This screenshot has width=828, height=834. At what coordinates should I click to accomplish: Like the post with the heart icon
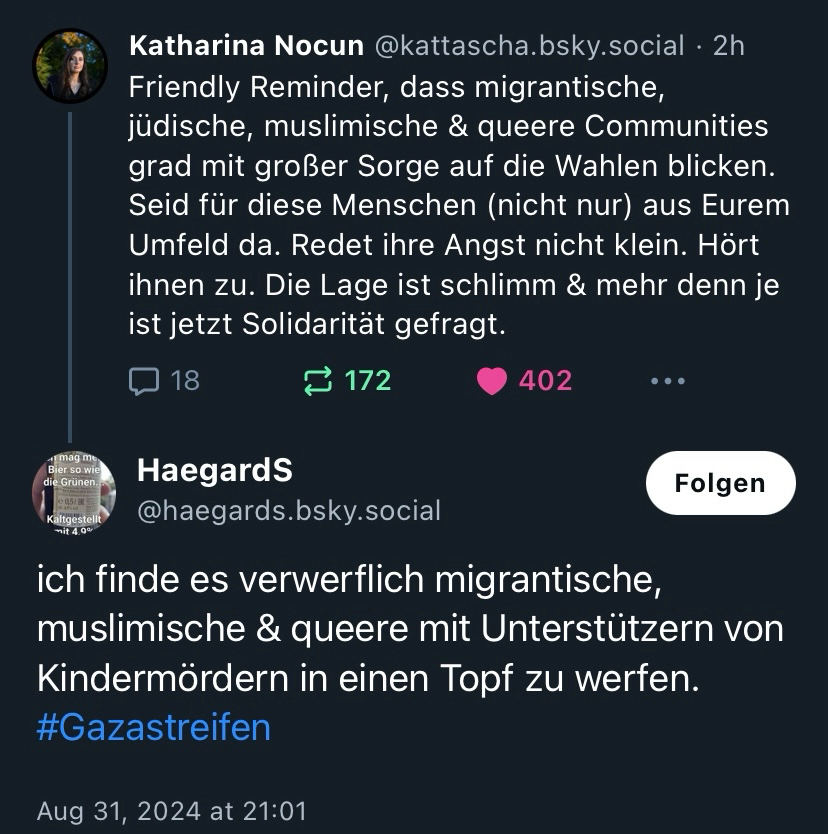point(492,381)
